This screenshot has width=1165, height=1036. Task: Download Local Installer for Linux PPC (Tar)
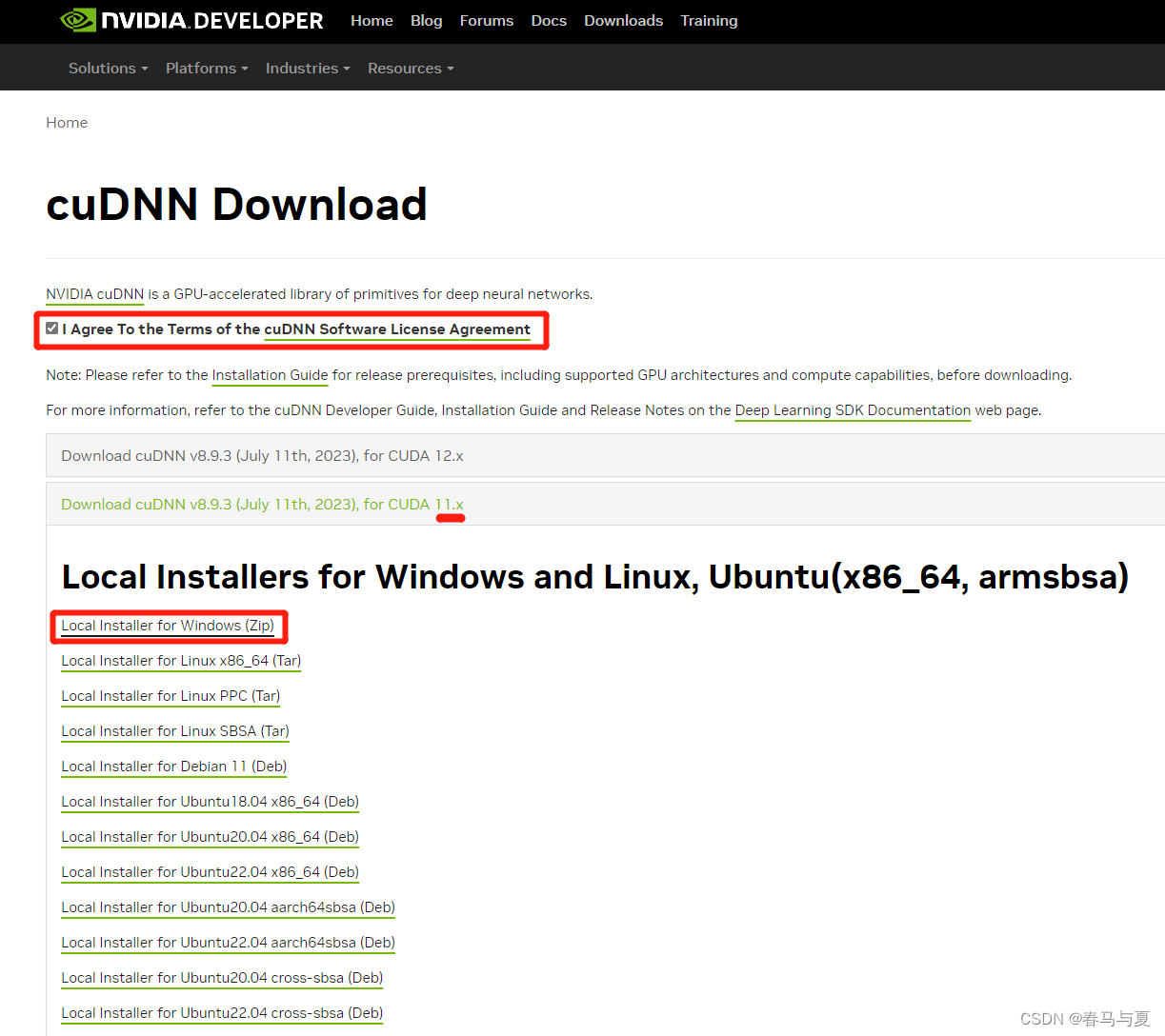click(x=171, y=696)
